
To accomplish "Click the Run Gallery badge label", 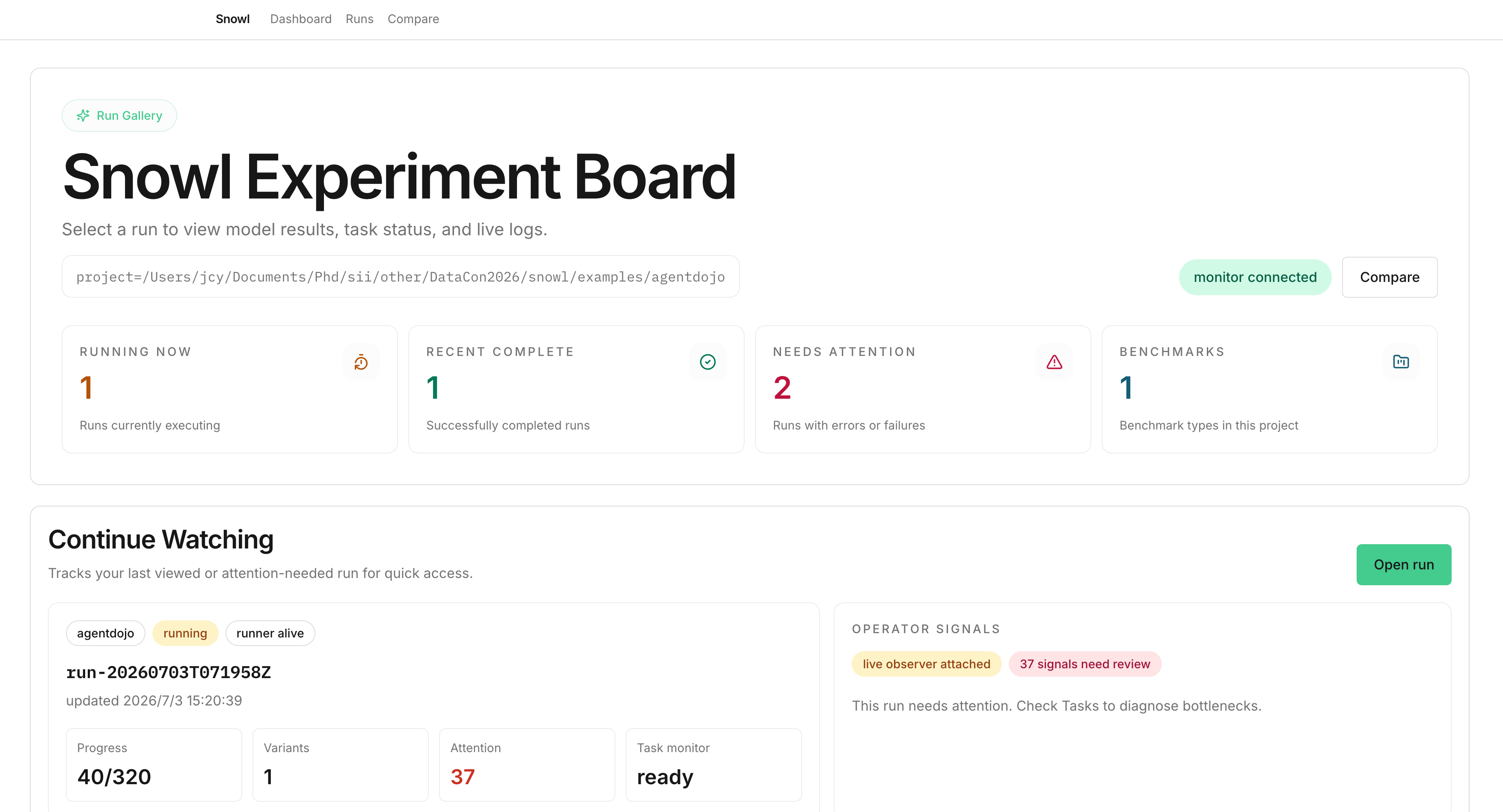I will click(x=129, y=116).
